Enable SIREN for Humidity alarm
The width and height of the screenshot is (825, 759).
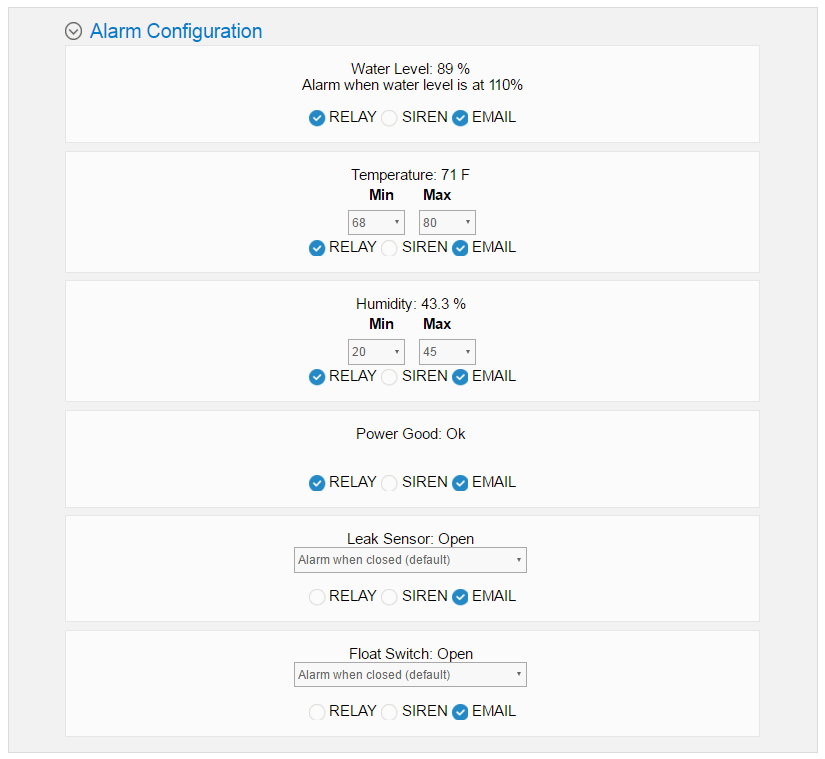[x=389, y=377]
